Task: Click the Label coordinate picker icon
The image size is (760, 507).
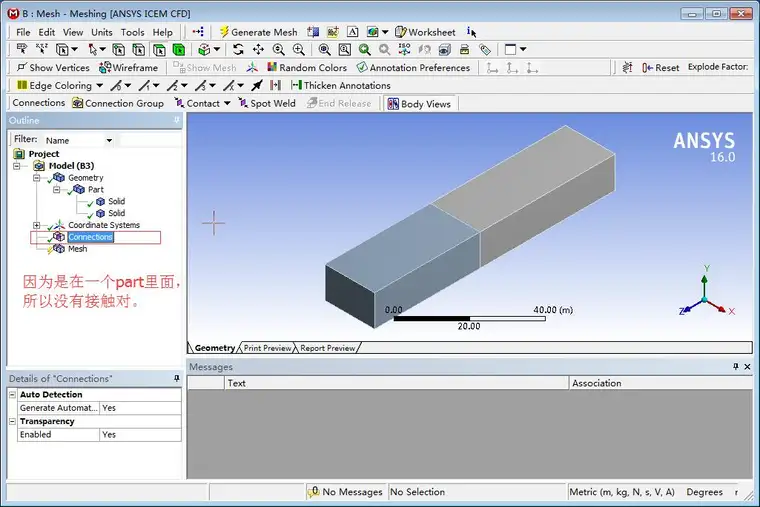Action: 22,49
